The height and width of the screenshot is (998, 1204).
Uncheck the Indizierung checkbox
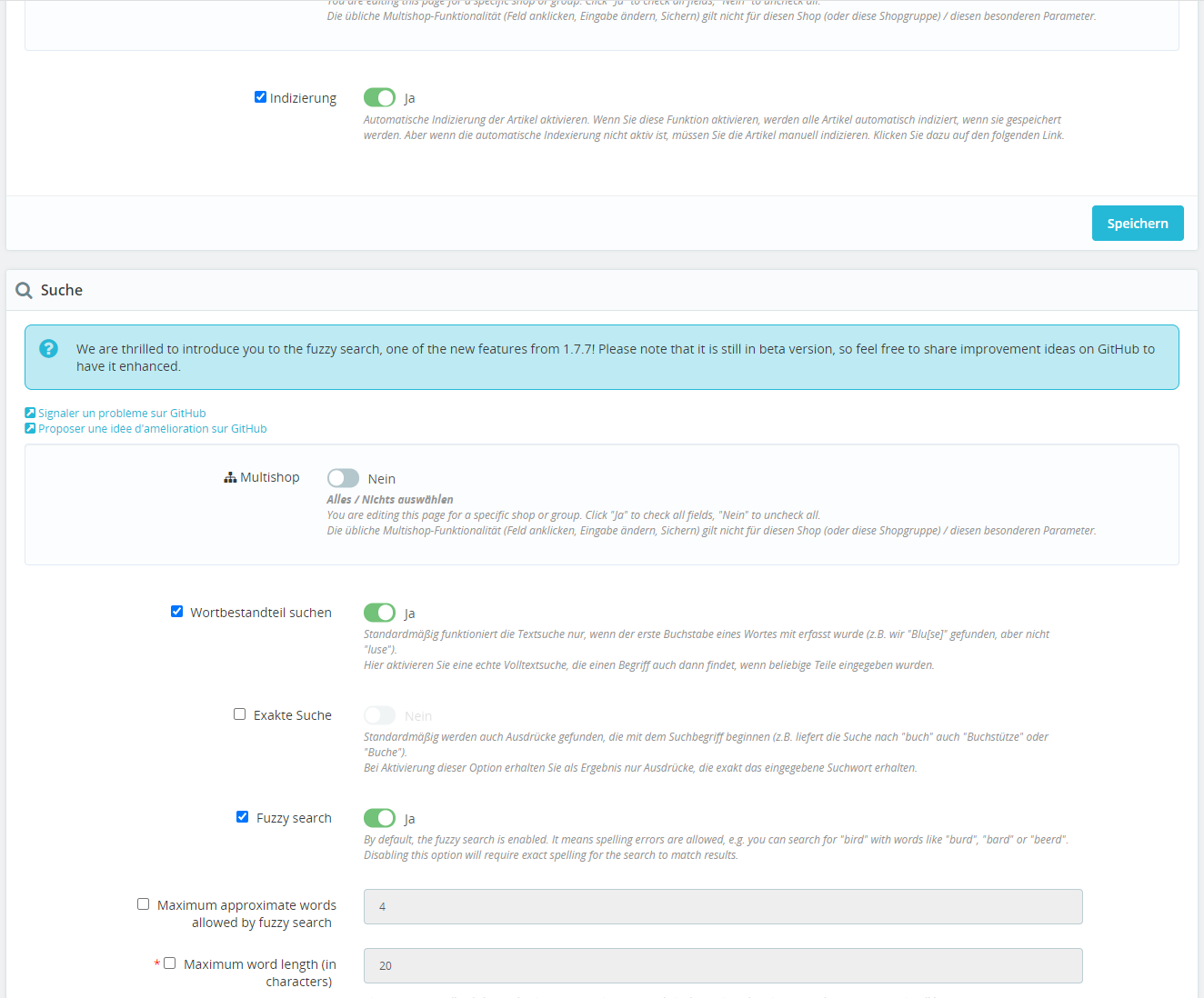[x=260, y=97]
